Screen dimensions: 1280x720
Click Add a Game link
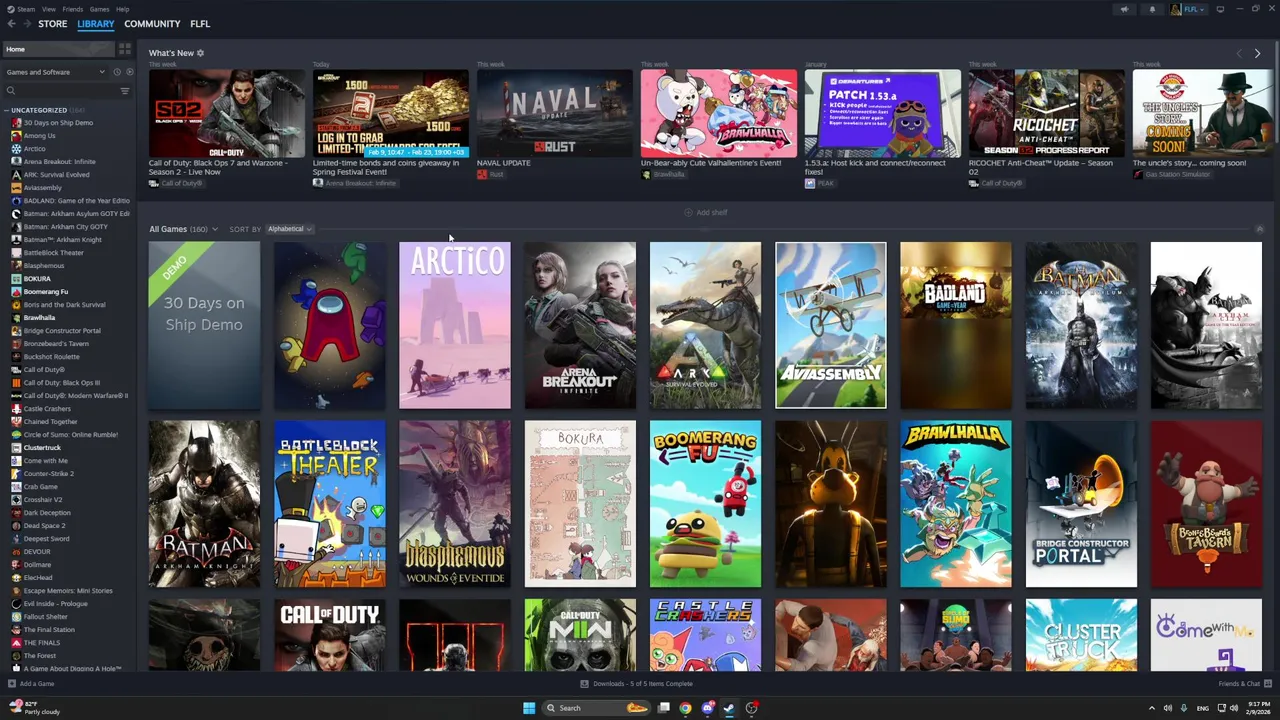click(37, 684)
